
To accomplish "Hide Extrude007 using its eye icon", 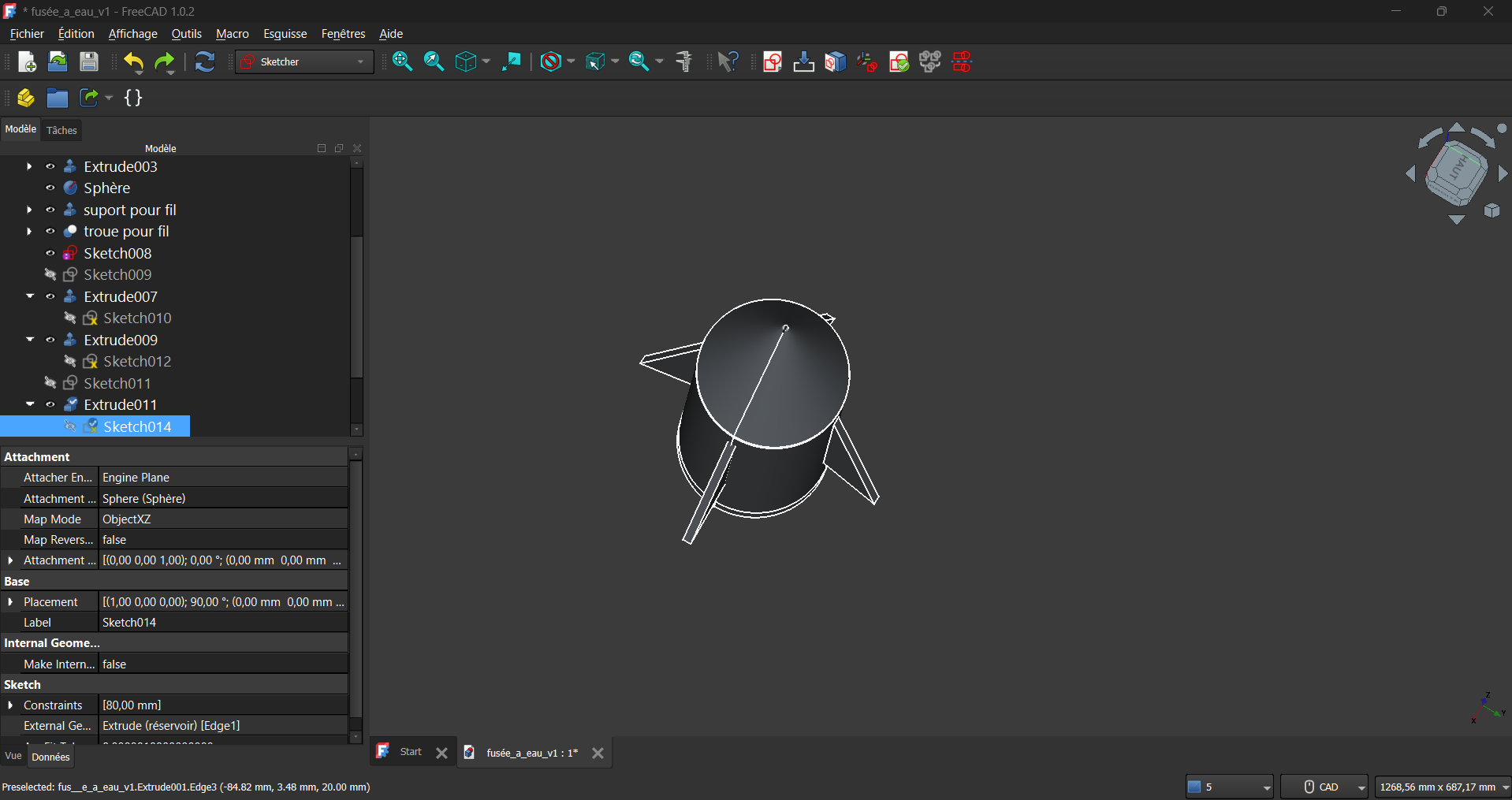I will pyautogui.click(x=50, y=297).
